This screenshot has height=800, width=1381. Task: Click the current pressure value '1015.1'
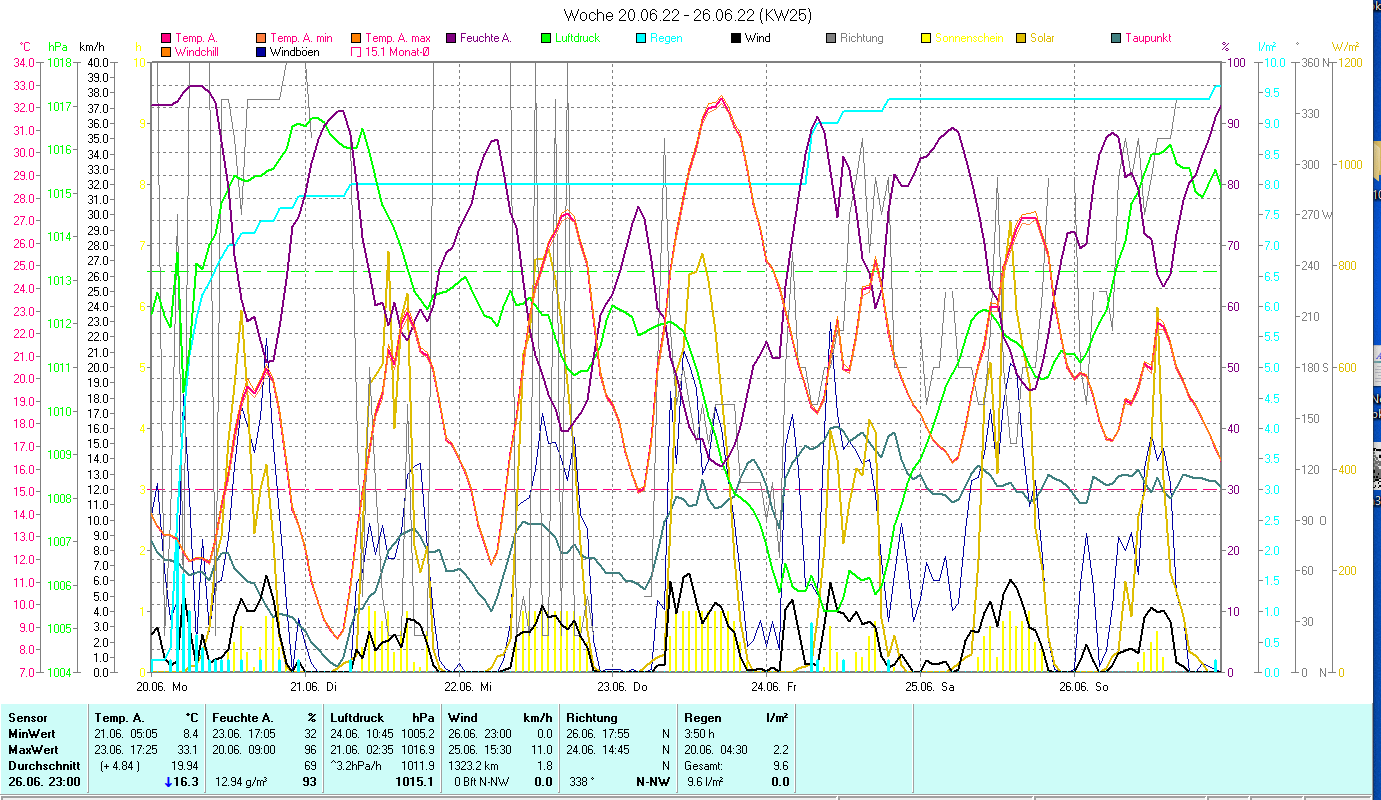coord(414,782)
